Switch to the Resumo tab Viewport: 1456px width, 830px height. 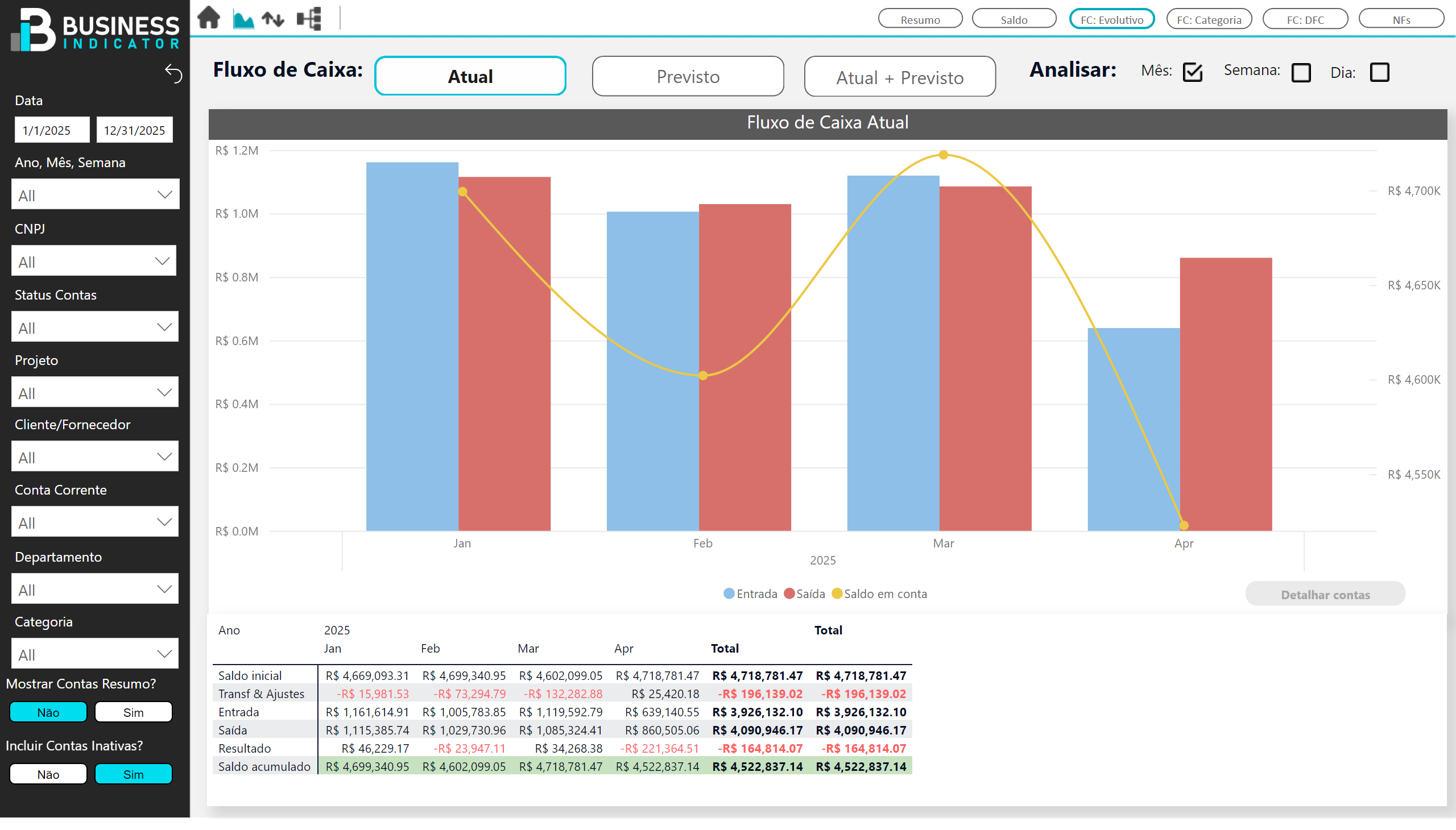click(919, 19)
